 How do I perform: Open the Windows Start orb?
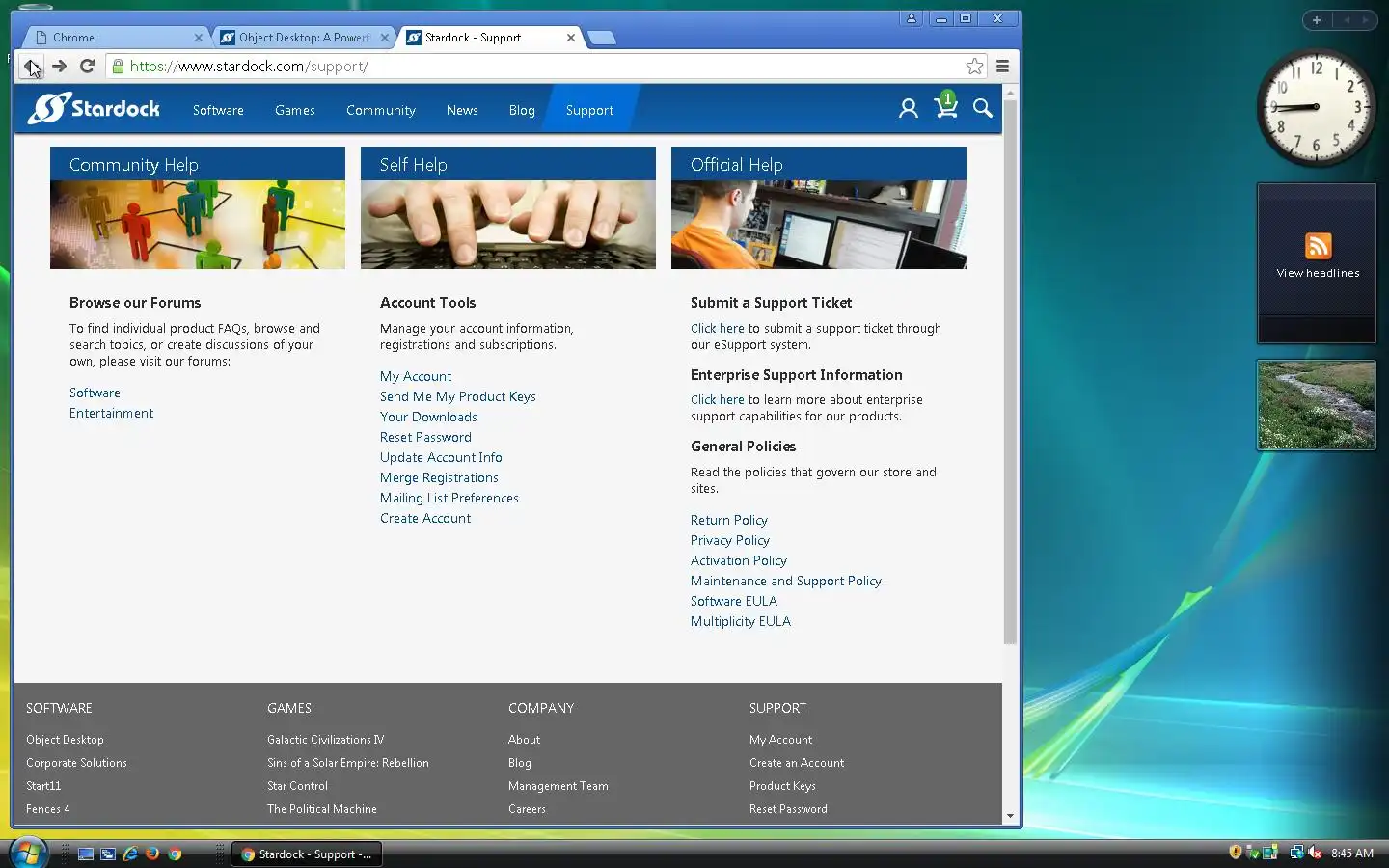28,853
